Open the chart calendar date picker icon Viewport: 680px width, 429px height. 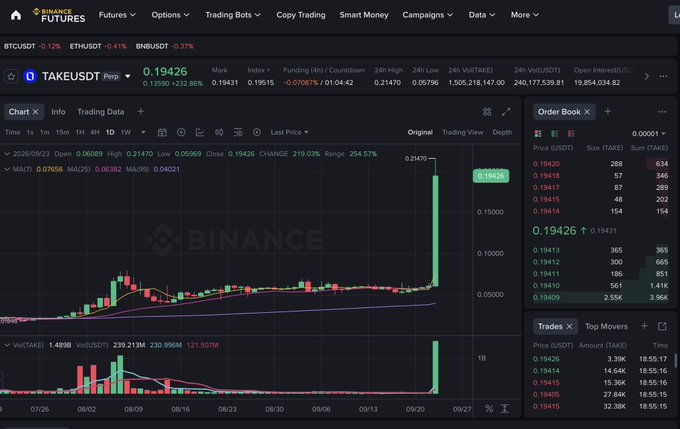point(162,132)
